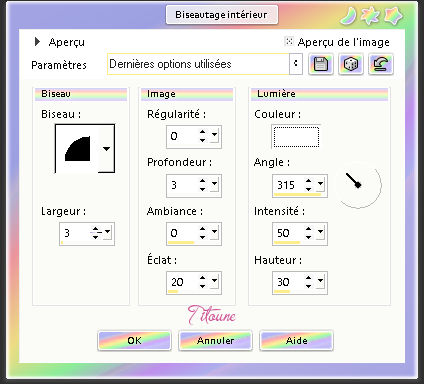Decrease the Éclat value
Viewport: 424px width, 384px height.
pos(203,286)
